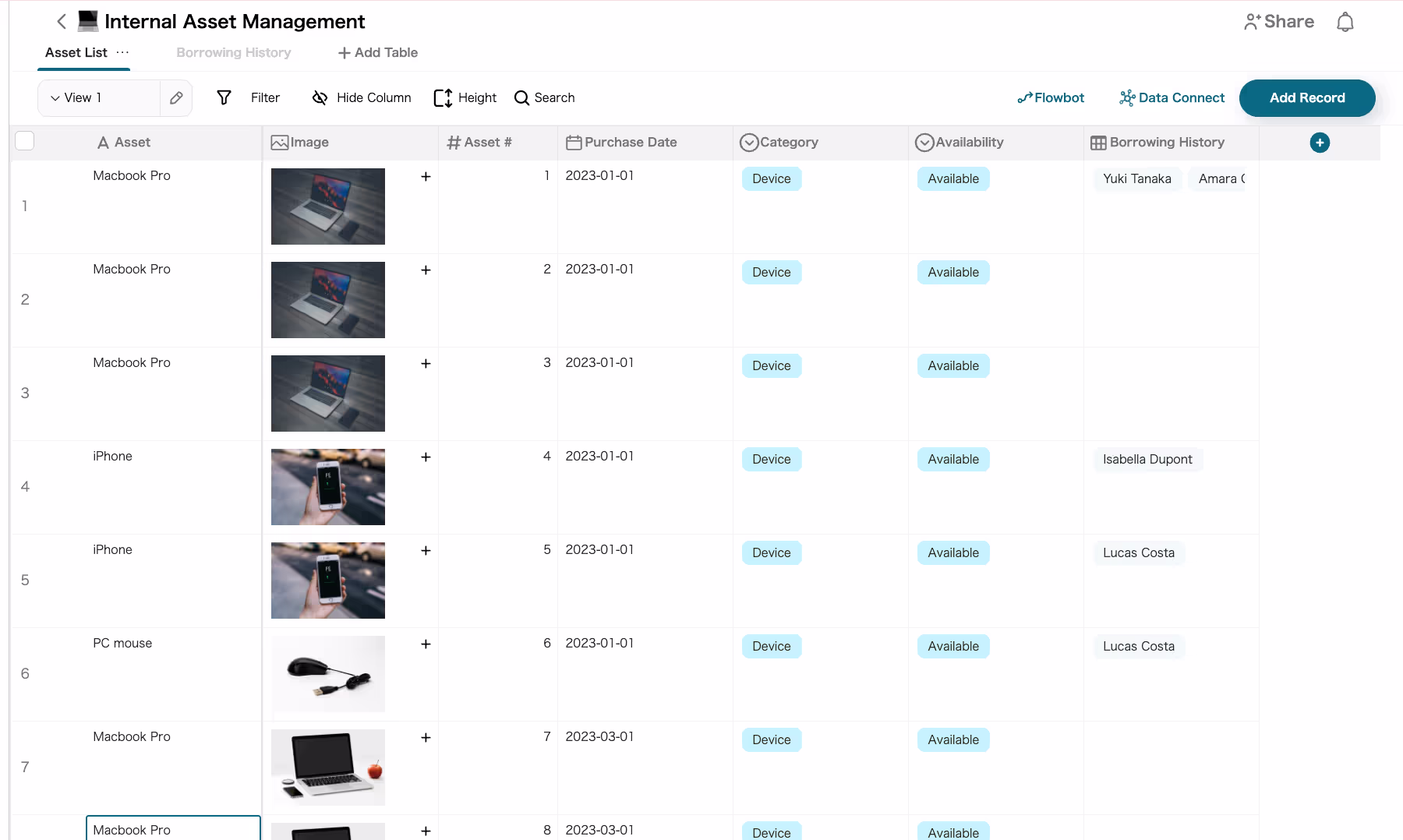Viewport: 1403px width, 840px height.
Task: Click the Filter funnel icon
Action: pos(224,97)
